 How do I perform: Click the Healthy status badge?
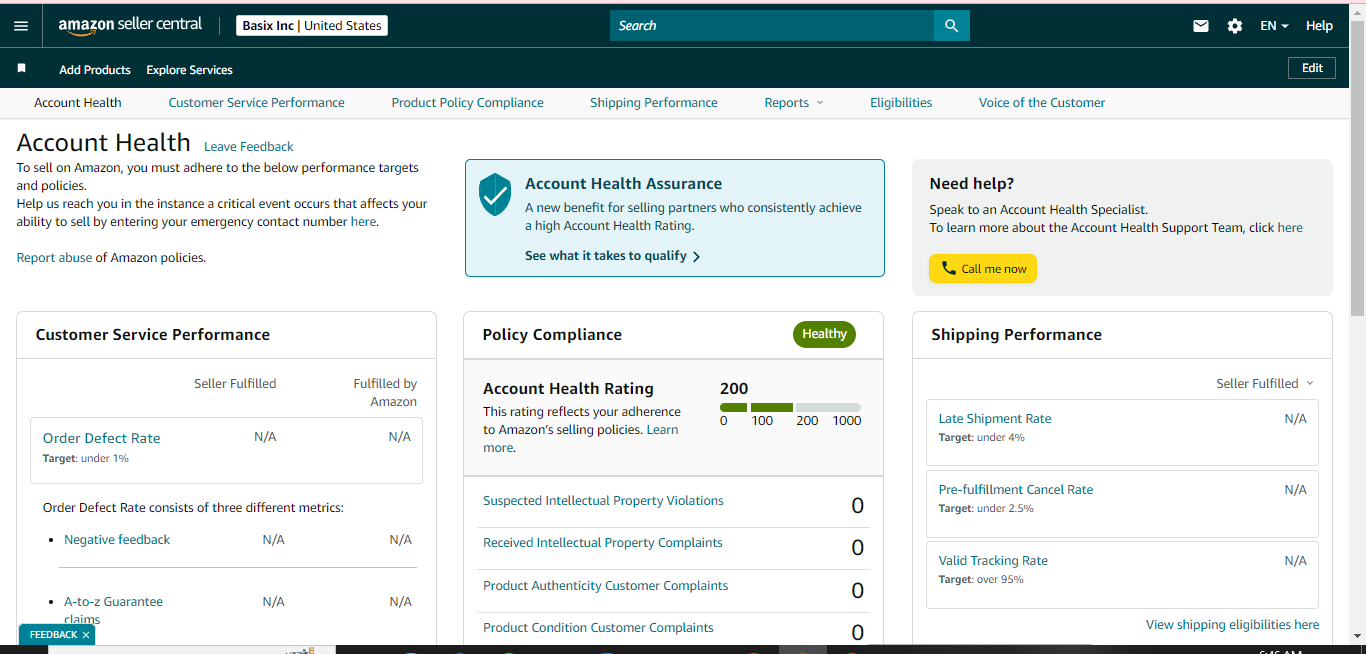[x=824, y=334]
